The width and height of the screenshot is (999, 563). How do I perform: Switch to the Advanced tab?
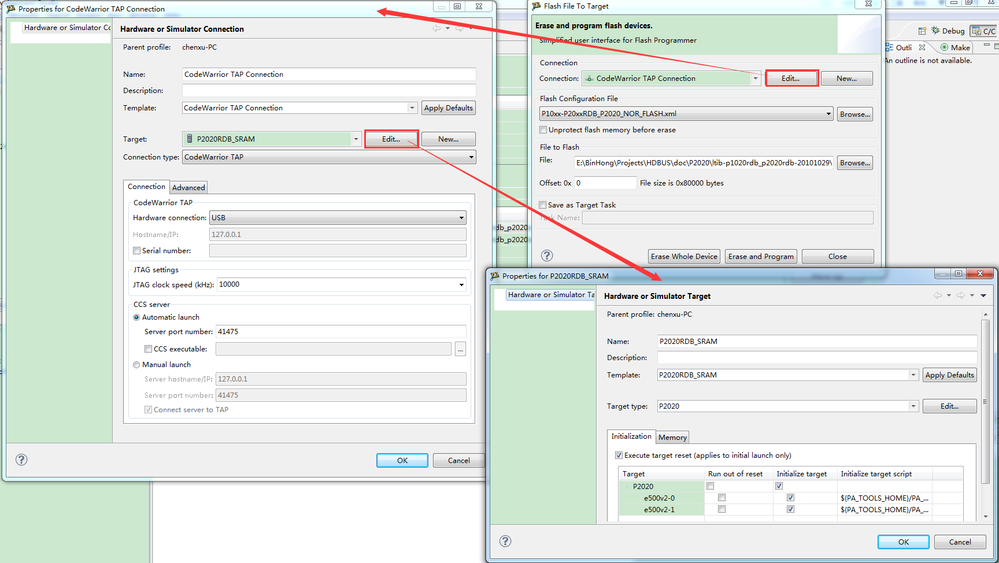(189, 187)
